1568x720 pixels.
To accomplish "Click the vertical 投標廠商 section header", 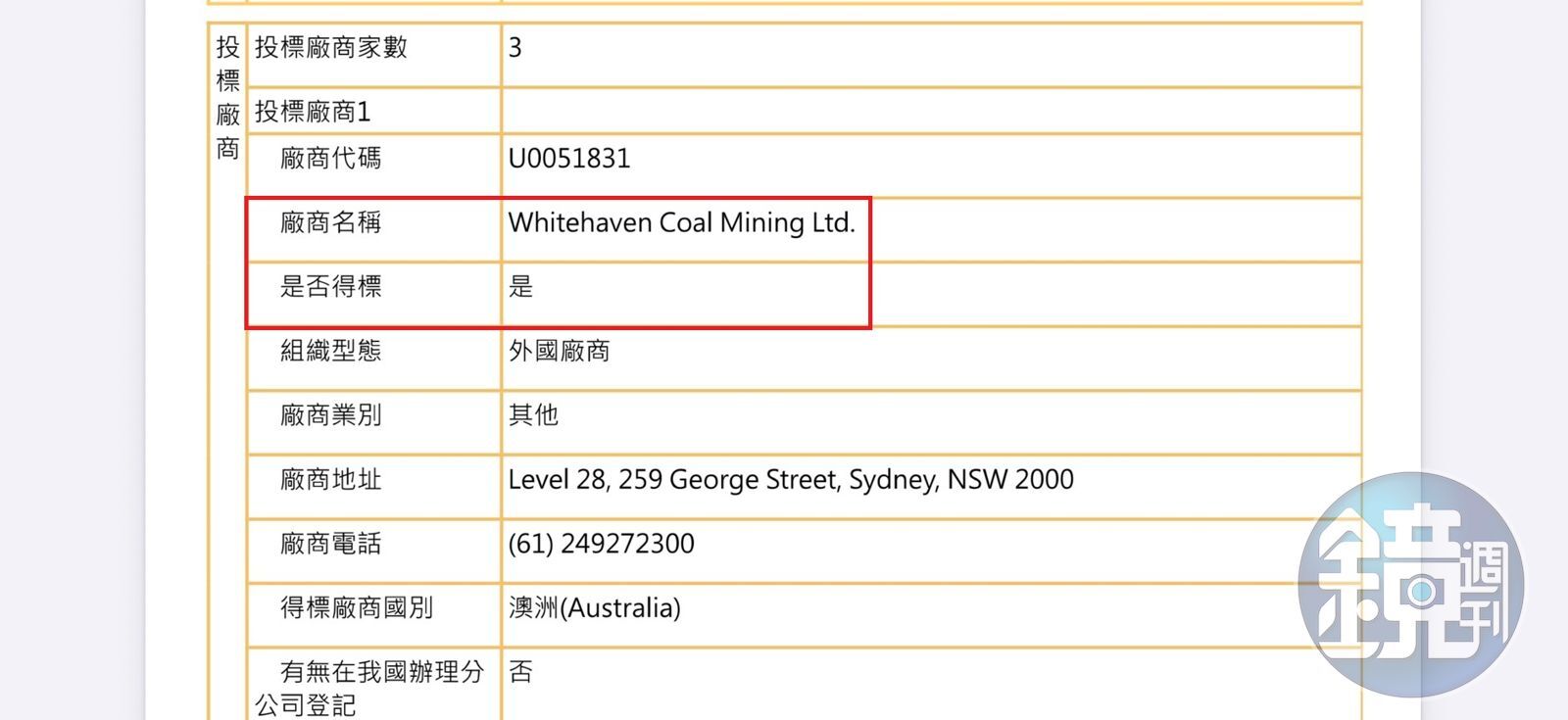I will [x=228, y=98].
